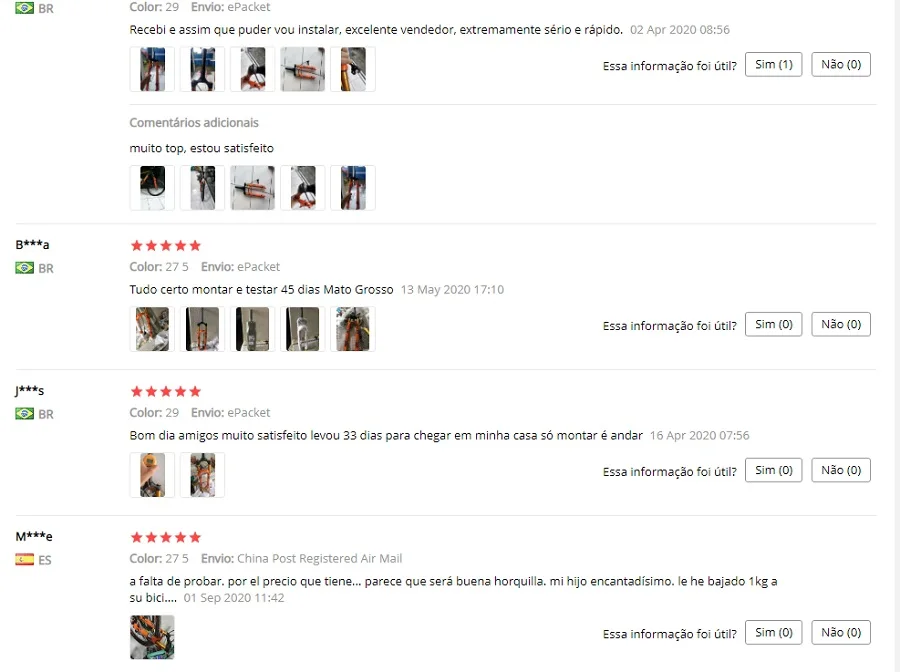Click the five-star rating on M***e's review
This screenshot has width=900, height=672.
[166, 537]
